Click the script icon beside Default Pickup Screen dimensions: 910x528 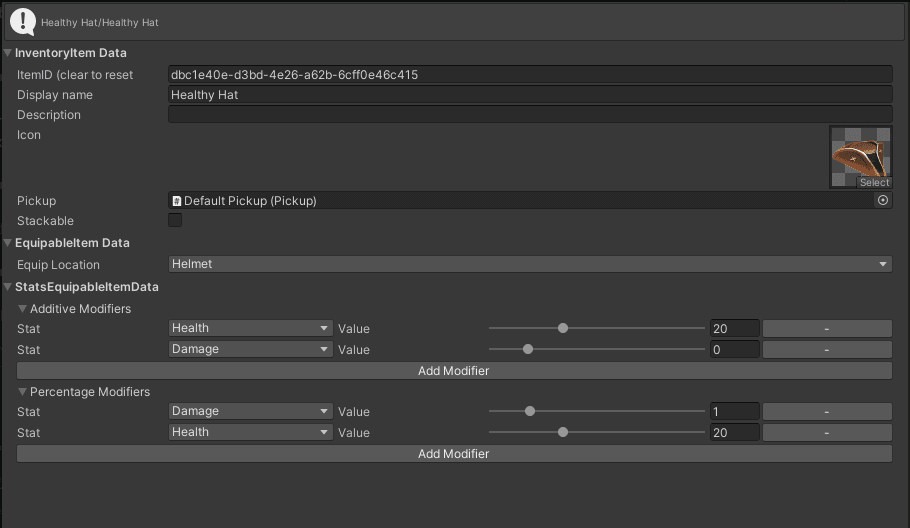point(176,201)
